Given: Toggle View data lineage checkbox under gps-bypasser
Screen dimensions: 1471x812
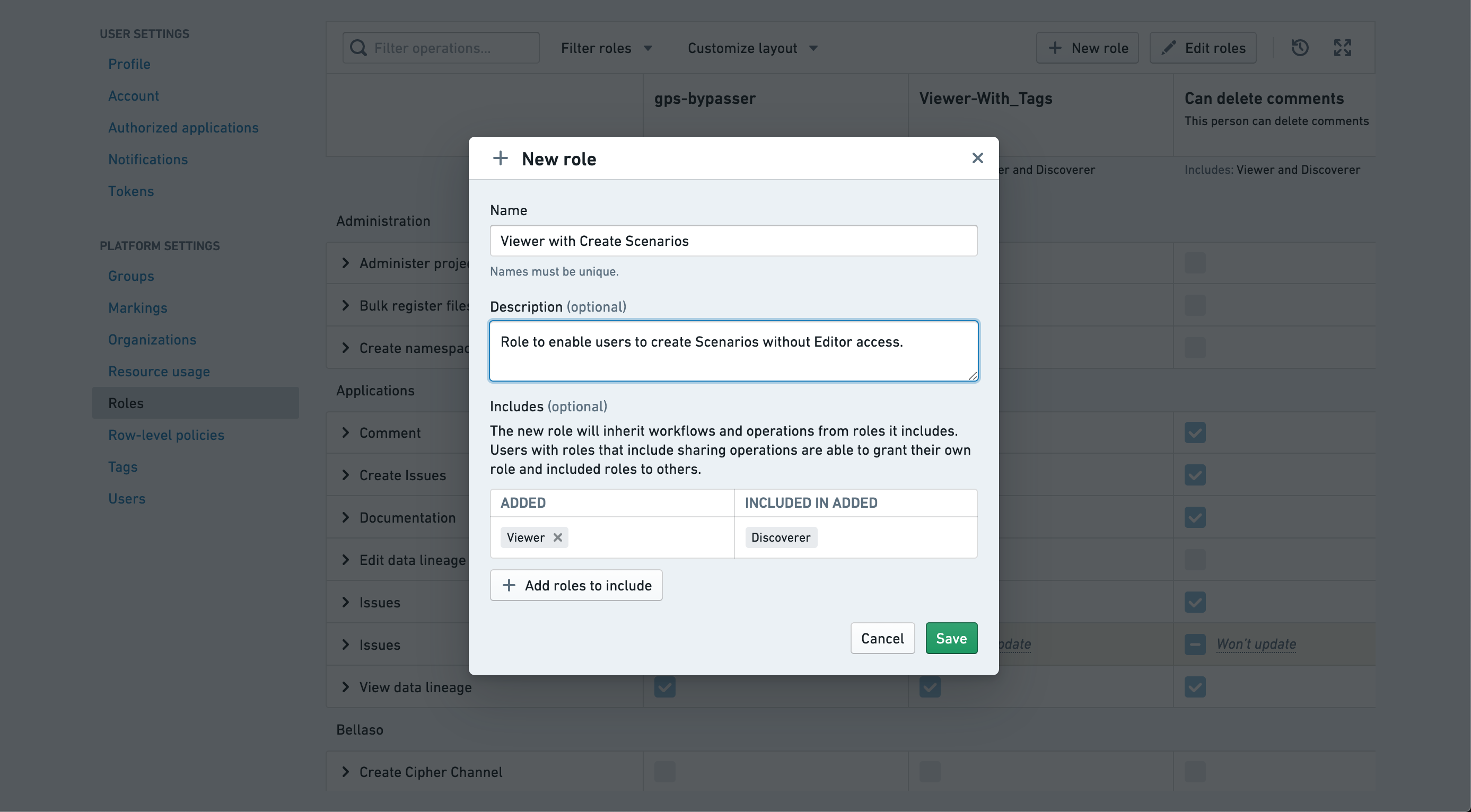Looking at the screenshot, I should pos(664,686).
